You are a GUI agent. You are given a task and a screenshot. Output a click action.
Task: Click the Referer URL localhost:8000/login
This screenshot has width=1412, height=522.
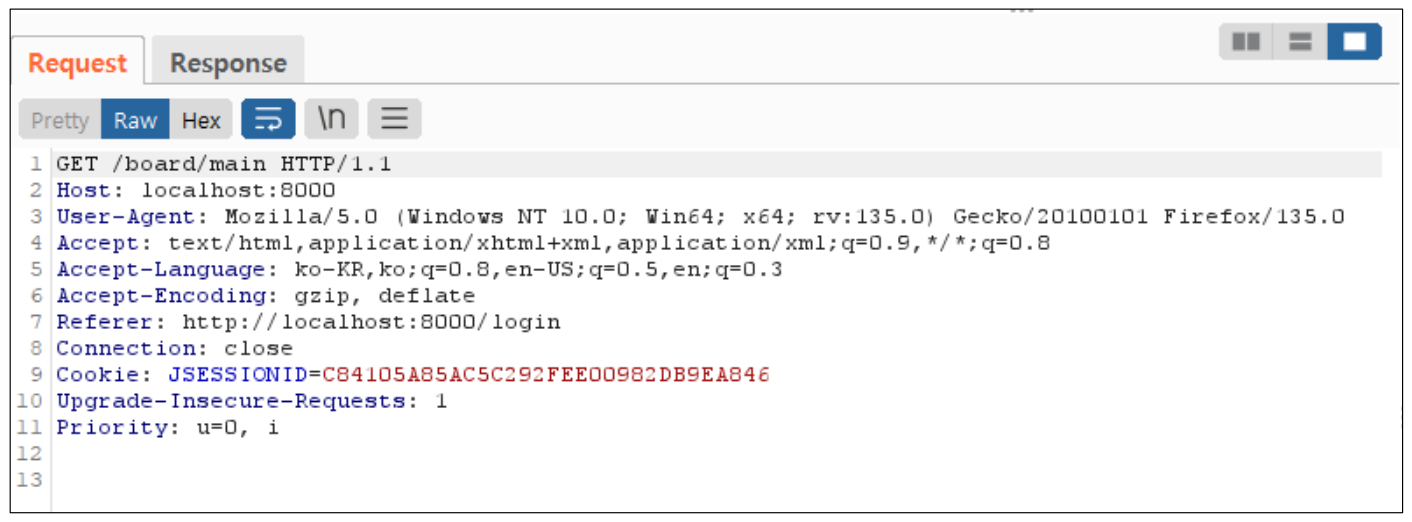[371, 322]
